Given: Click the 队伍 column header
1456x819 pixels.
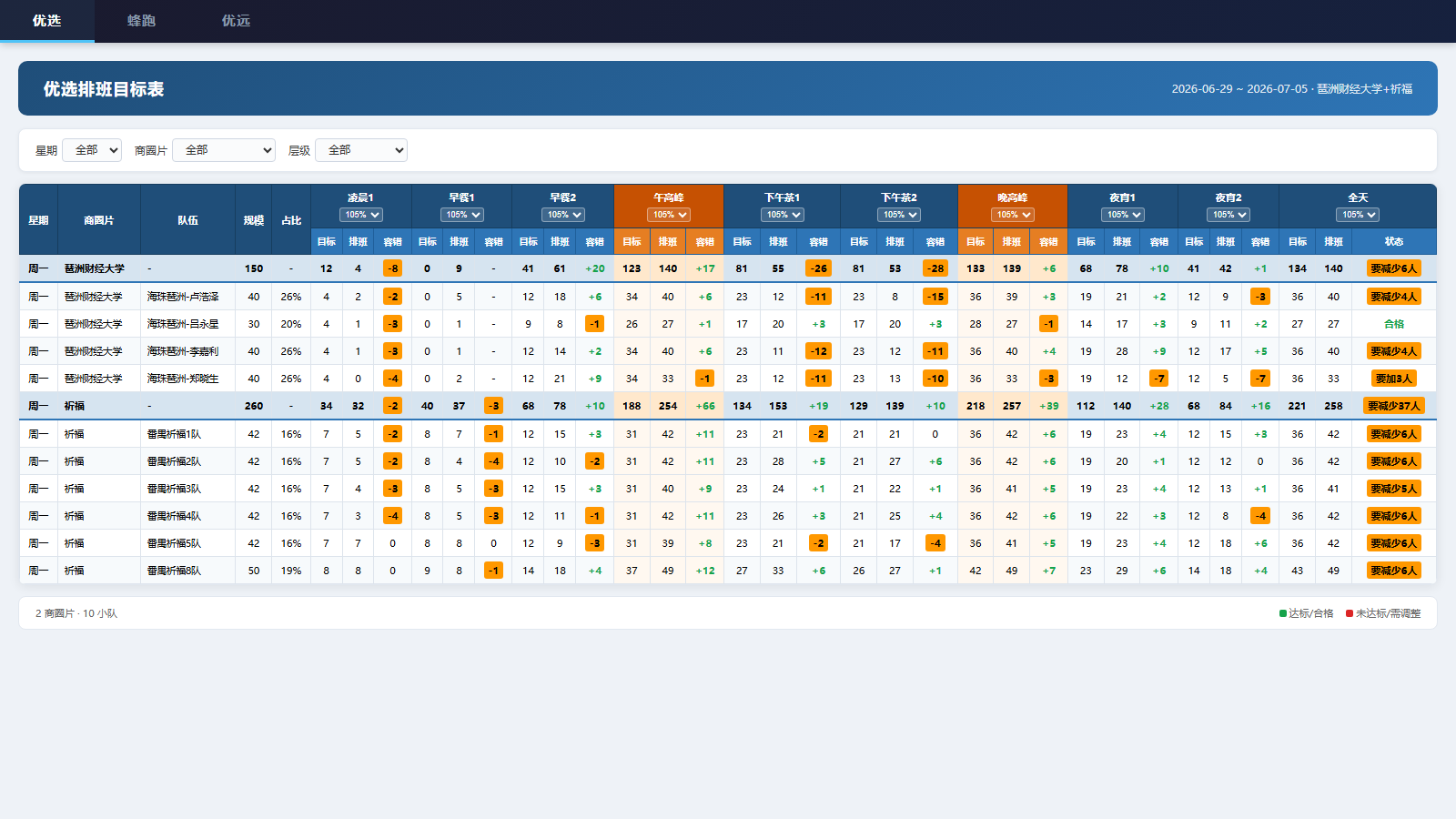Looking at the screenshot, I should point(187,220).
